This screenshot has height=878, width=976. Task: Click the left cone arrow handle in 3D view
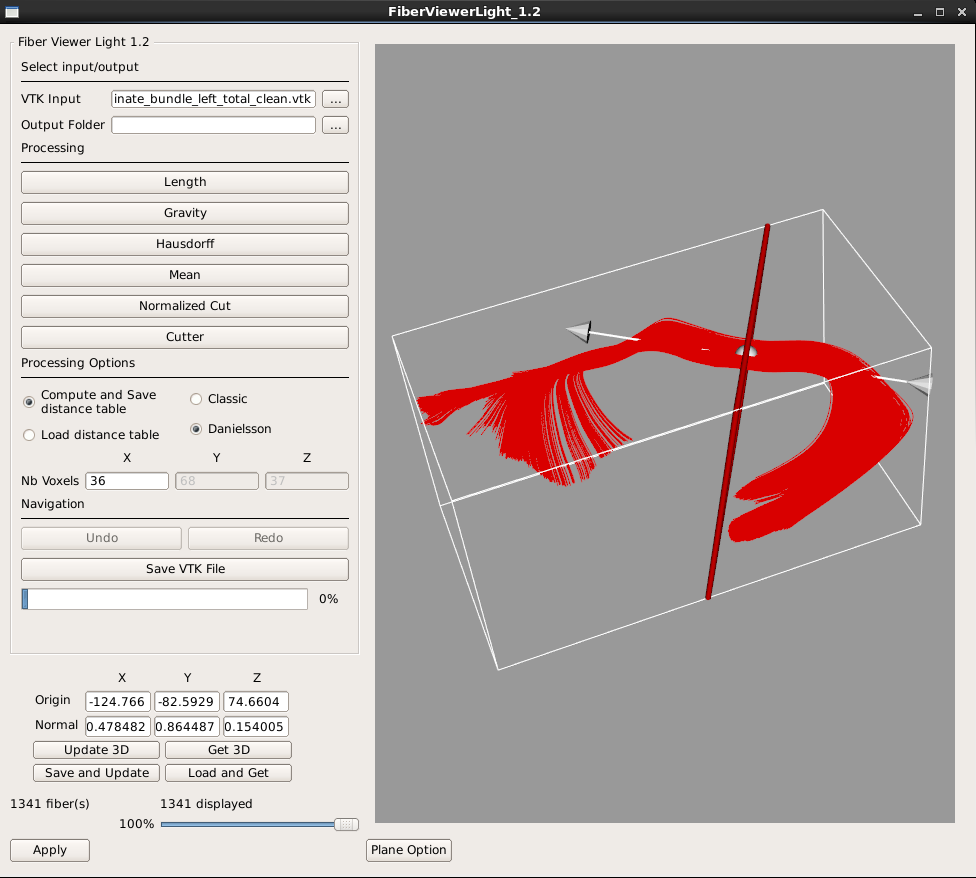[579, 331]
